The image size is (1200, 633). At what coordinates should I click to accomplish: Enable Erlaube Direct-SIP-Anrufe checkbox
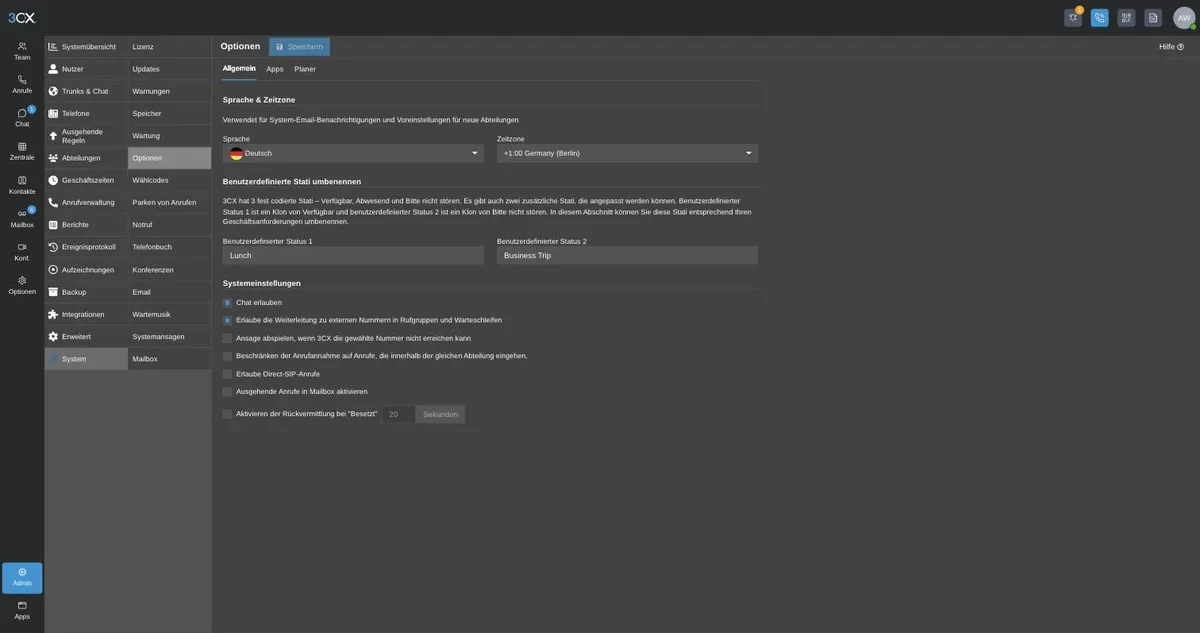[227, 374]
